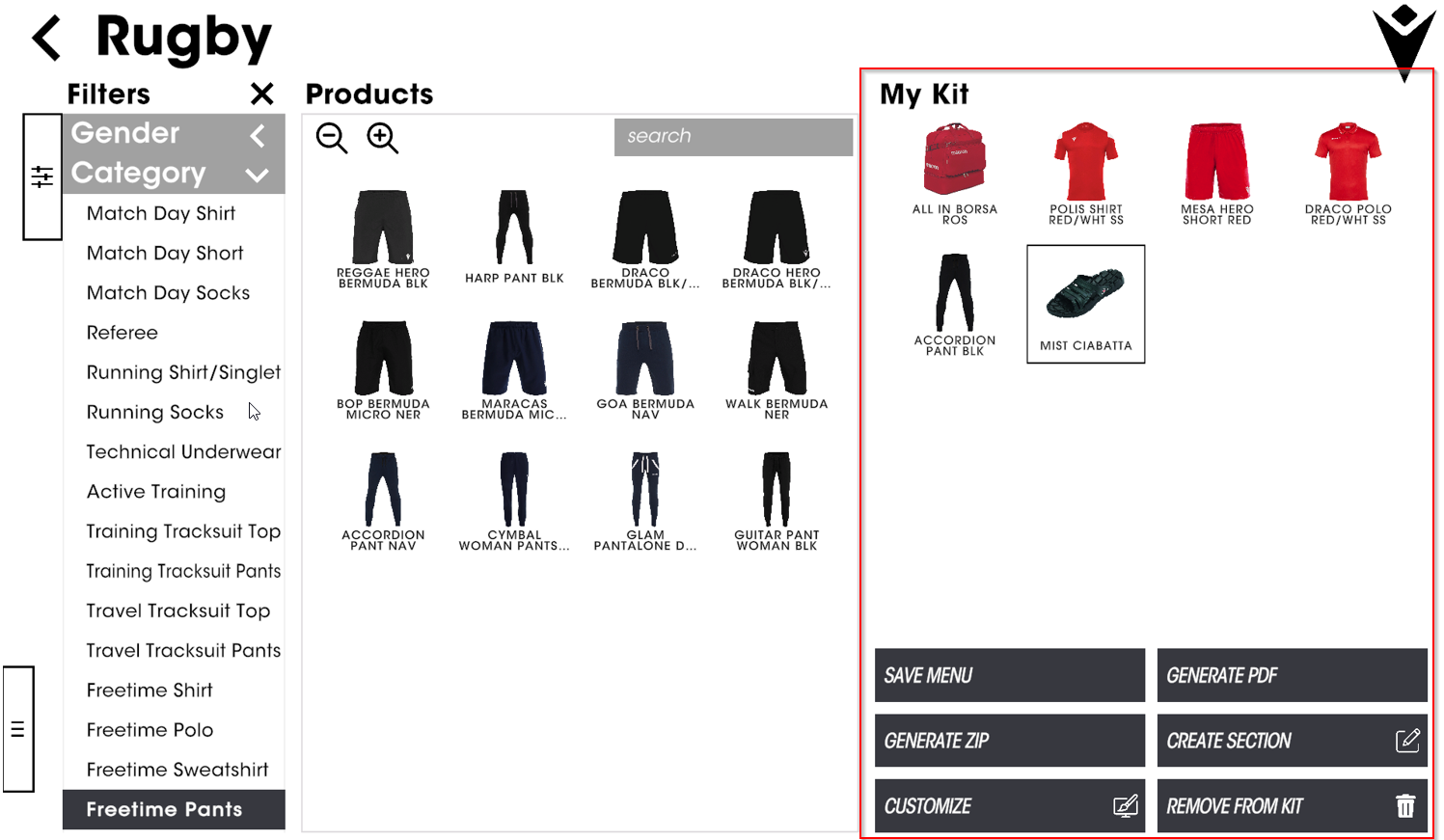Select Mist Ciabatta item in My Kit
The width and height of the screenshot is (1444, 840).
[1086, 304]
